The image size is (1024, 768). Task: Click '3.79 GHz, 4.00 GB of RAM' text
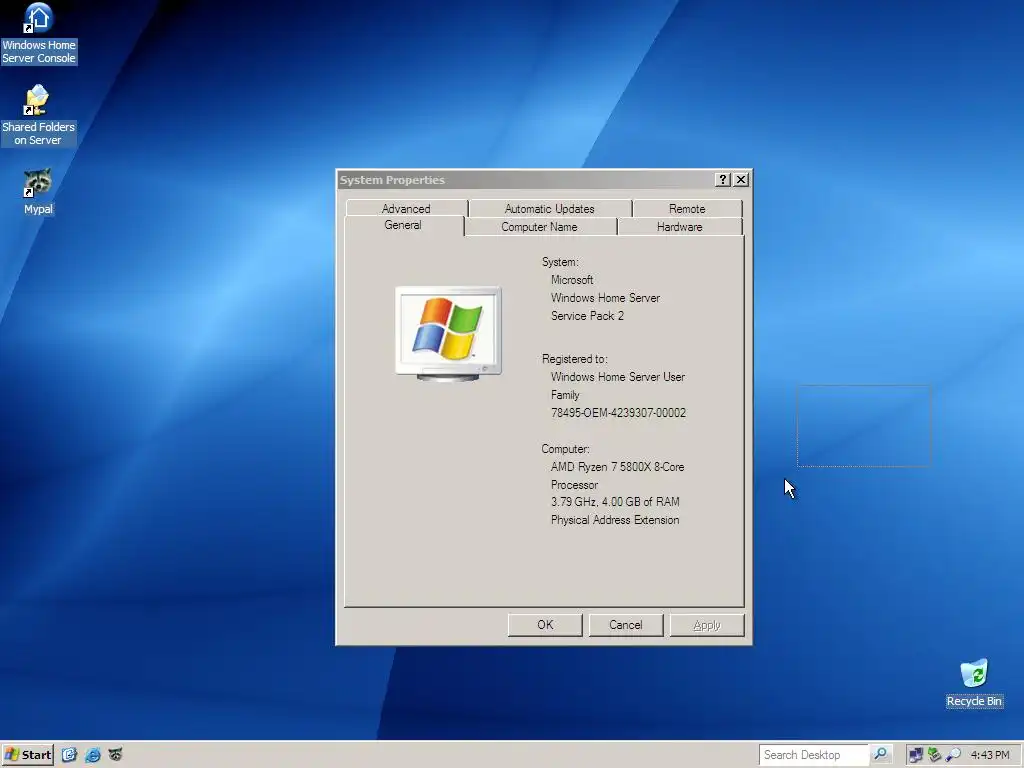615,502
